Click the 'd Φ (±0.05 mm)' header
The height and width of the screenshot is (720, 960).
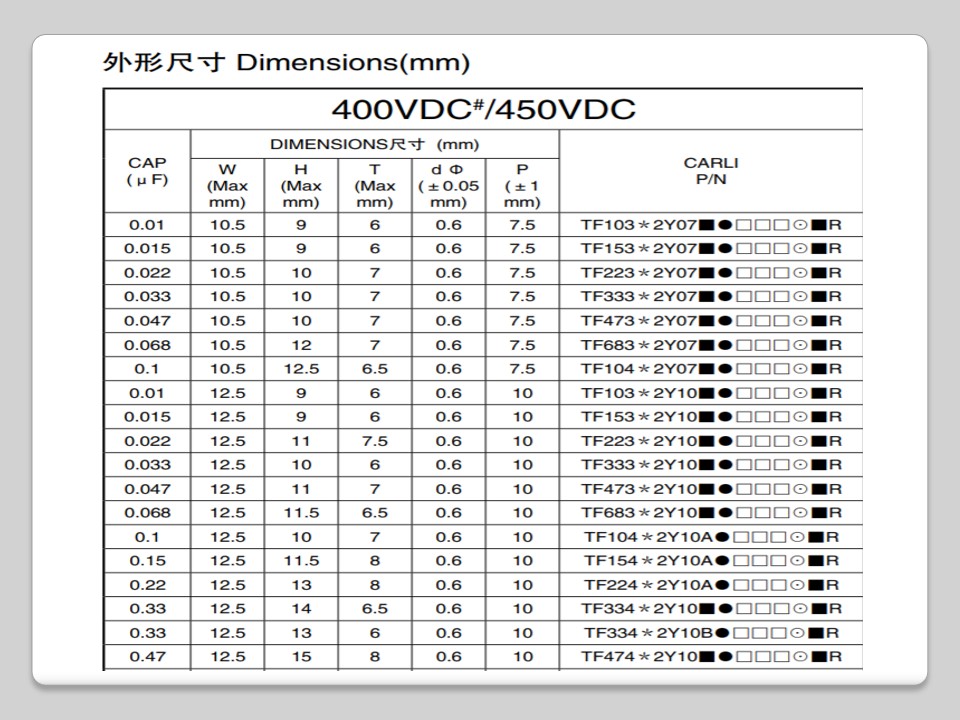click(x=448, y=185)
